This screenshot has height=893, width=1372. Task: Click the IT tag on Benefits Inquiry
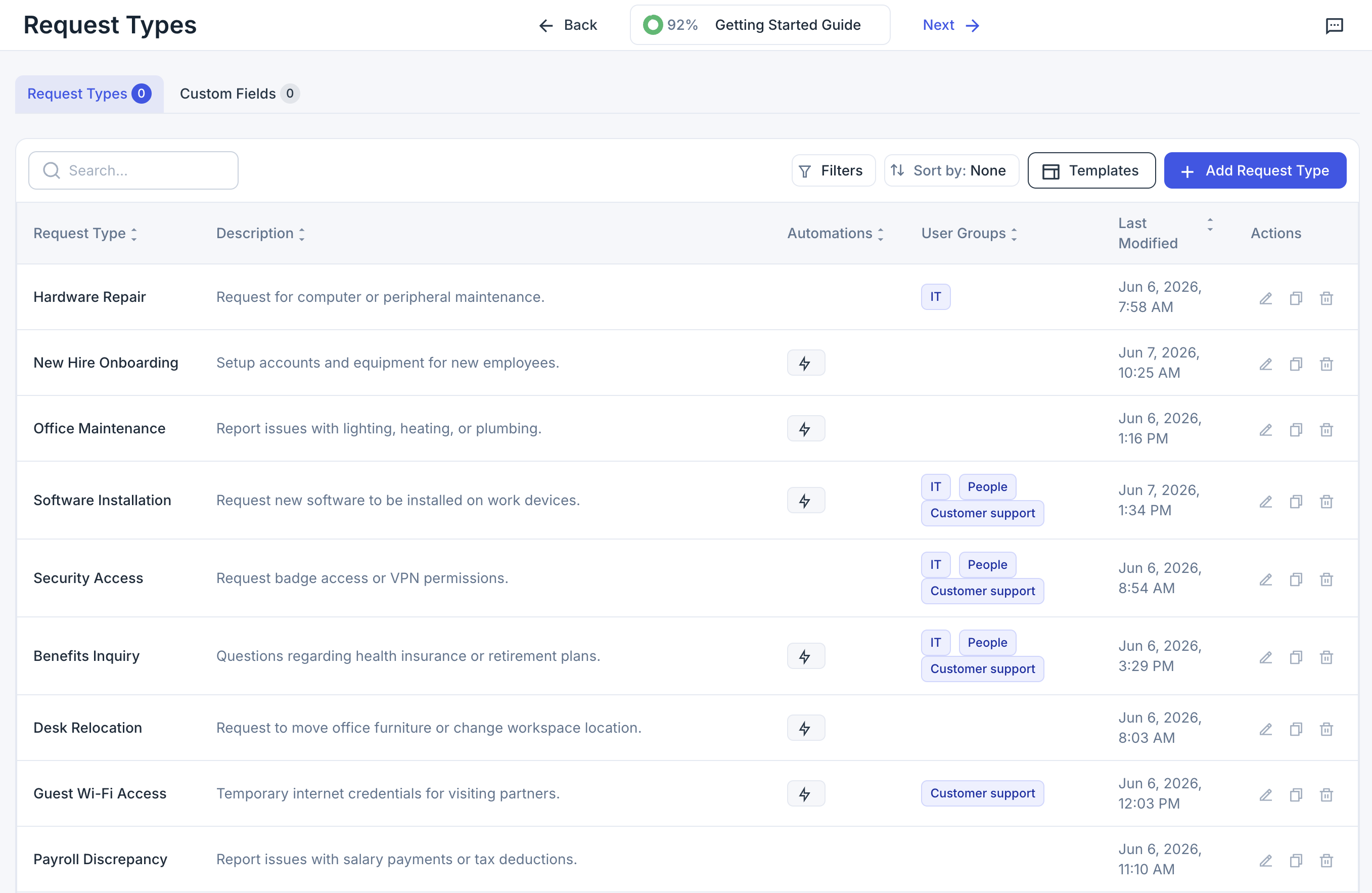pos(935,643)
